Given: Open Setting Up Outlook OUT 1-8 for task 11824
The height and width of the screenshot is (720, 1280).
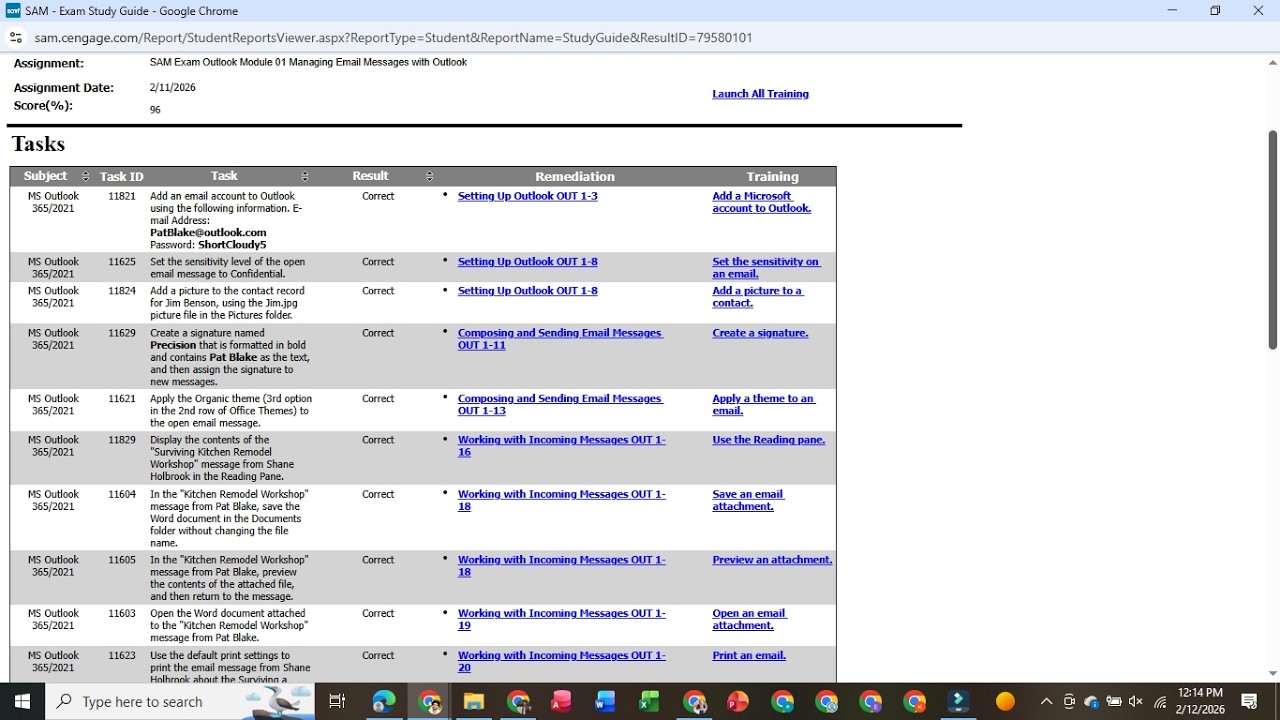Looking at the screenshot, I should [527, 291].
